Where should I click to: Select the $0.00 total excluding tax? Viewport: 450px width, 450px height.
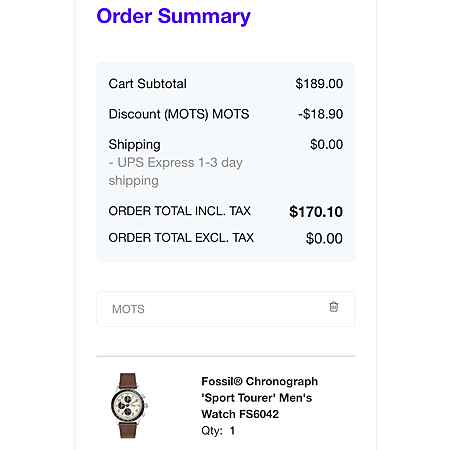click(x=324, y=238)
